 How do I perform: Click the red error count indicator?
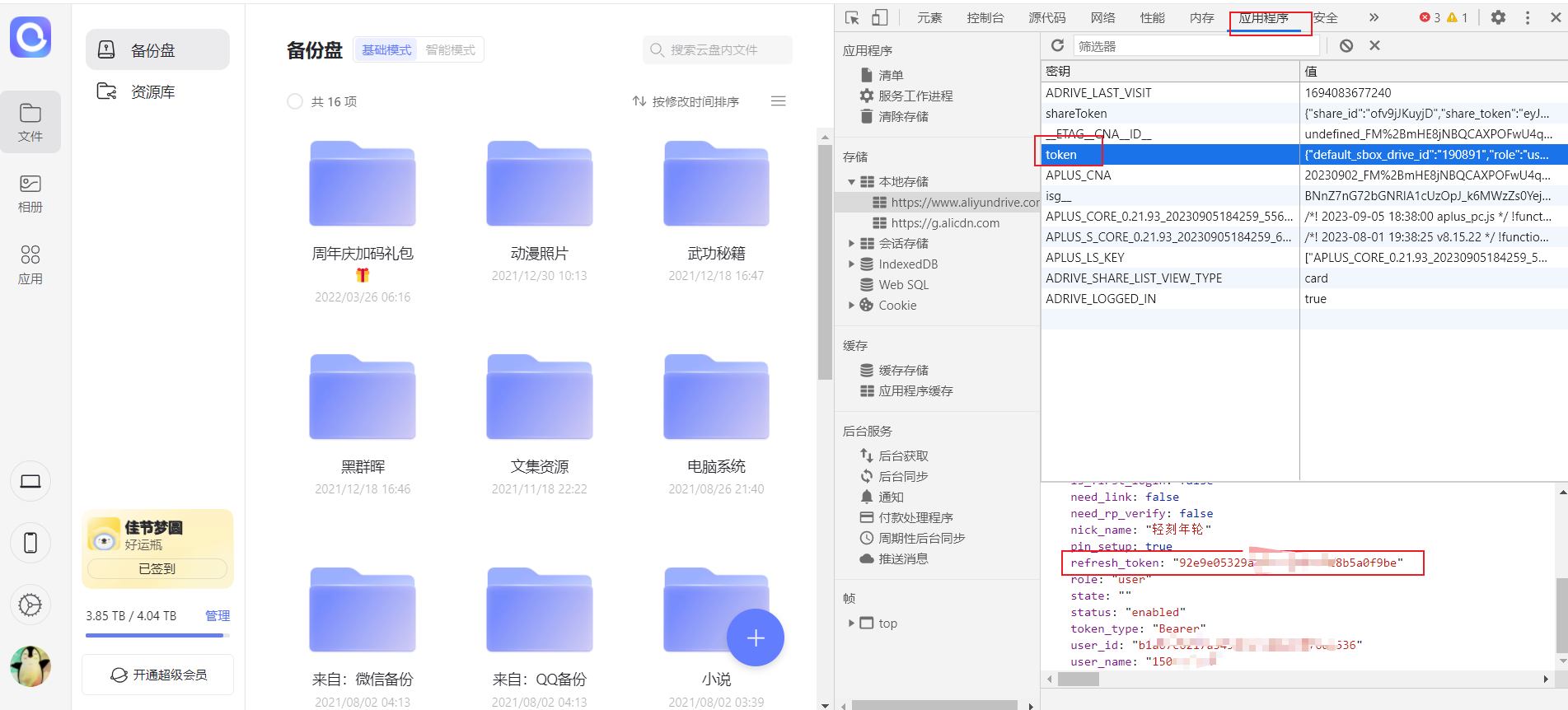pyautogui.click(x=1430, y=17)
